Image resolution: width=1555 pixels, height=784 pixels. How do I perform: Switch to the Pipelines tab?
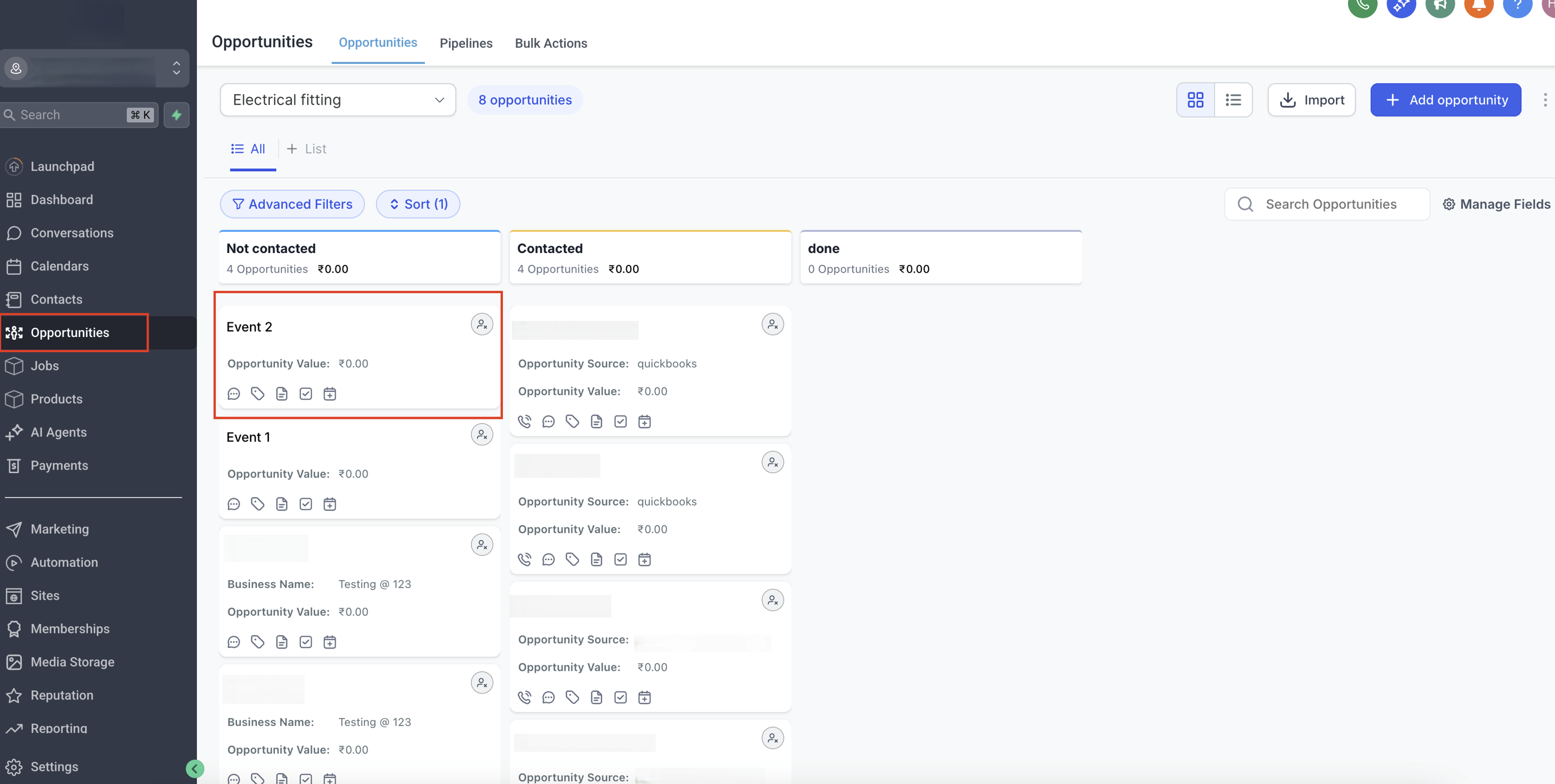point(466,43)
